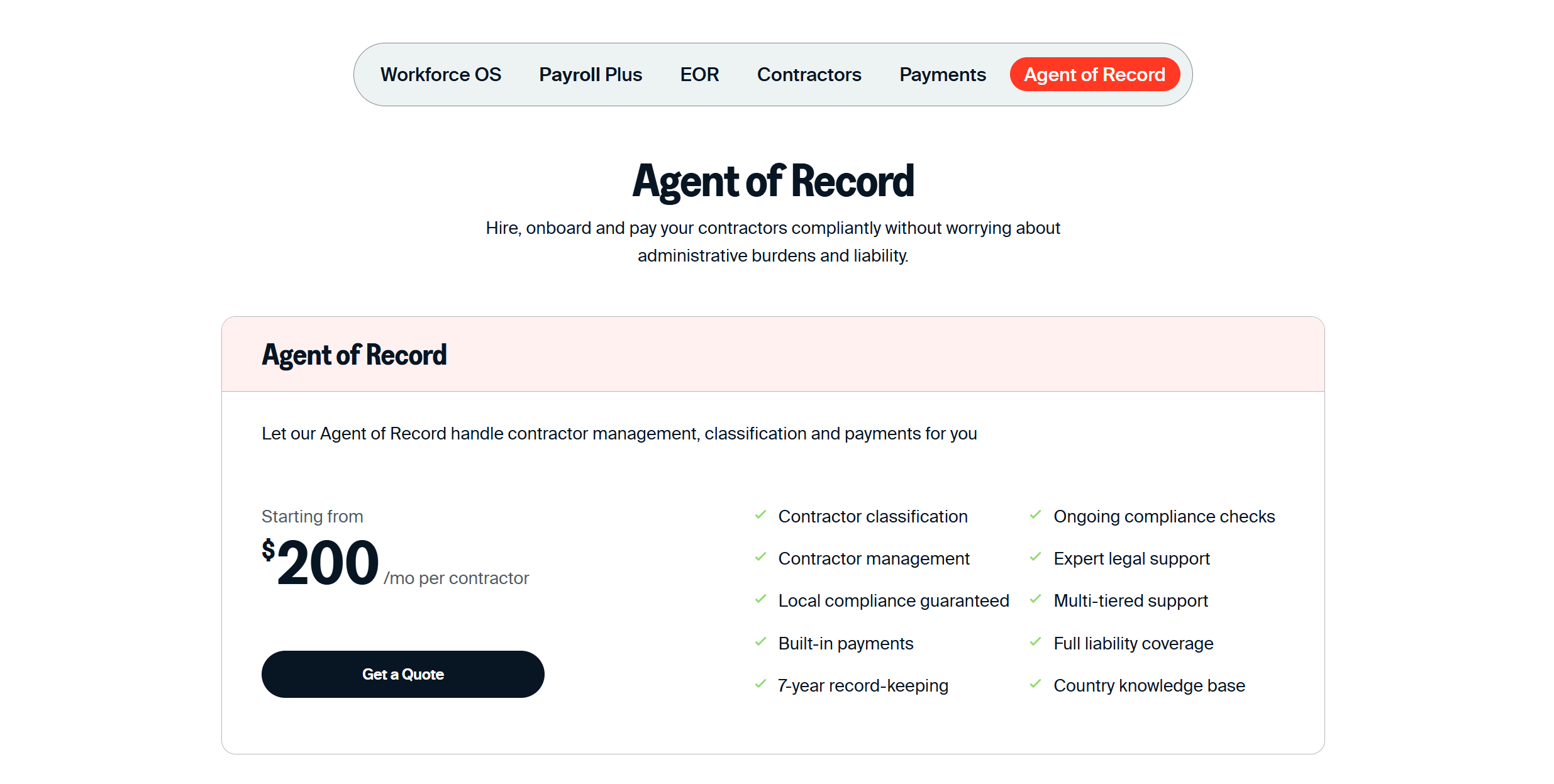Click the Multi-tiered support feature text
Image resolution: width=1554 pixels, height=784 pixels.
click(x=1130, y=601)
